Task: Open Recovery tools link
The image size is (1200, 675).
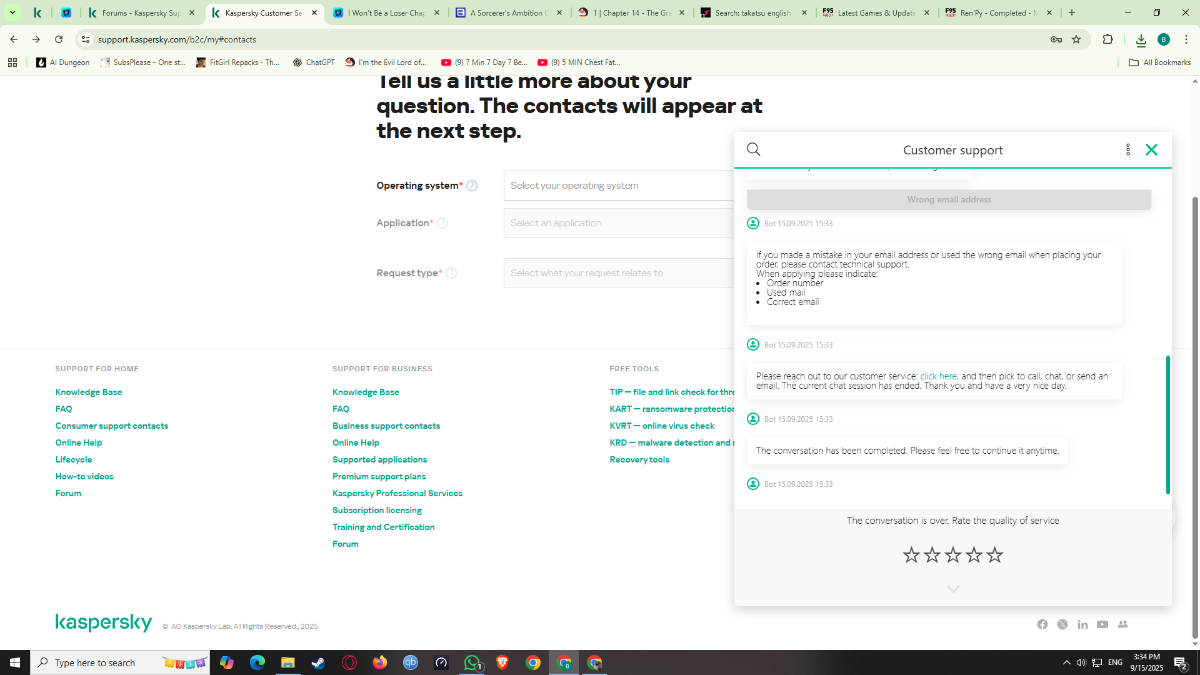Action: (639, 460)
